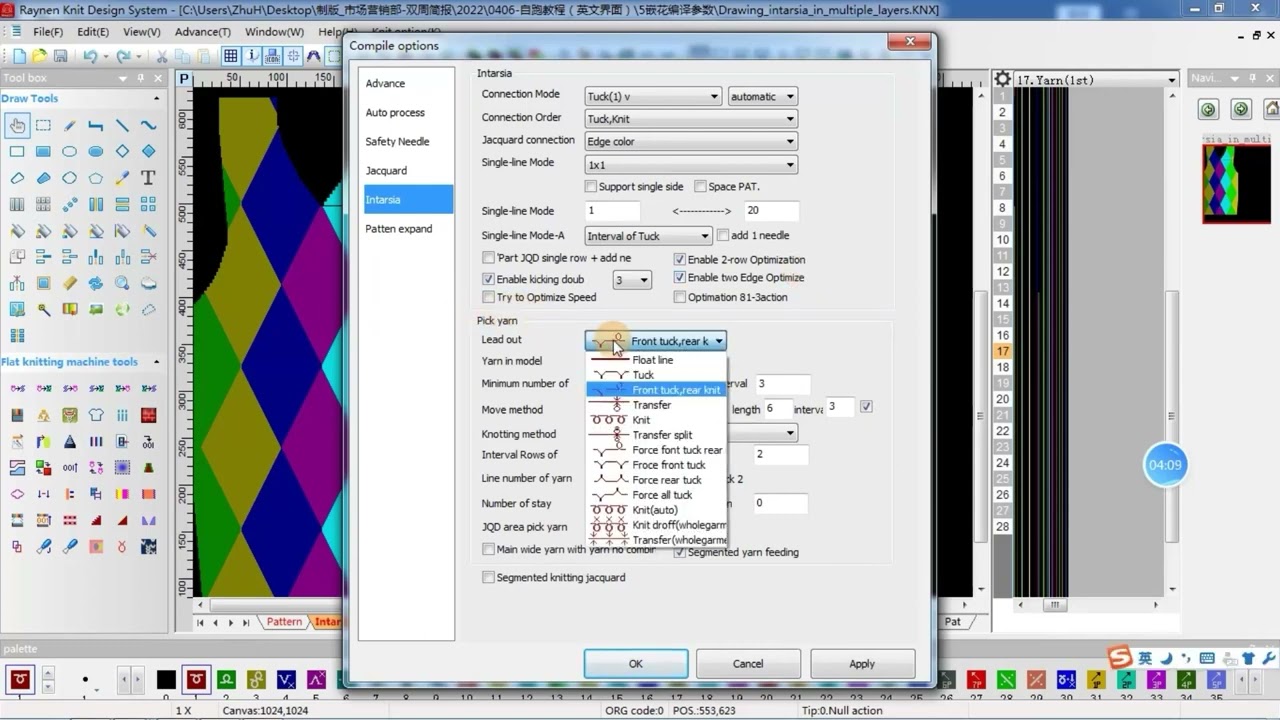The height and width of the screenshot is (720, 1280).
Task: Open the kicking doub value 3 dropdown
Action: [x=632, y=280]
